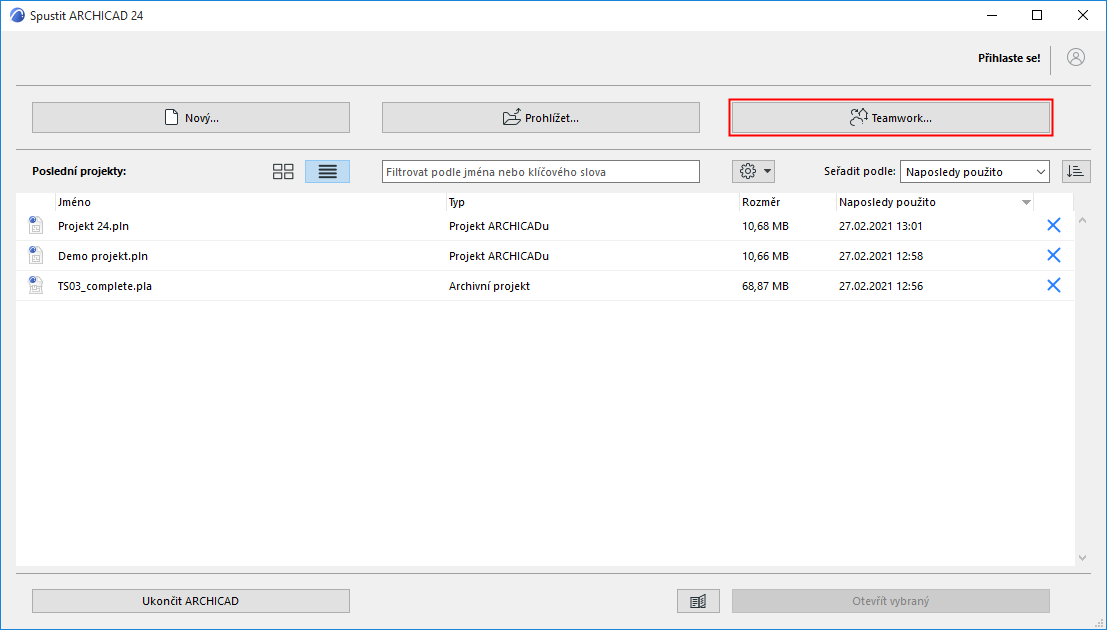Click the Projekt 24.pln file icon
Image resolution: width=1107 pixels, height=630 pixels.
pos(35,225)
